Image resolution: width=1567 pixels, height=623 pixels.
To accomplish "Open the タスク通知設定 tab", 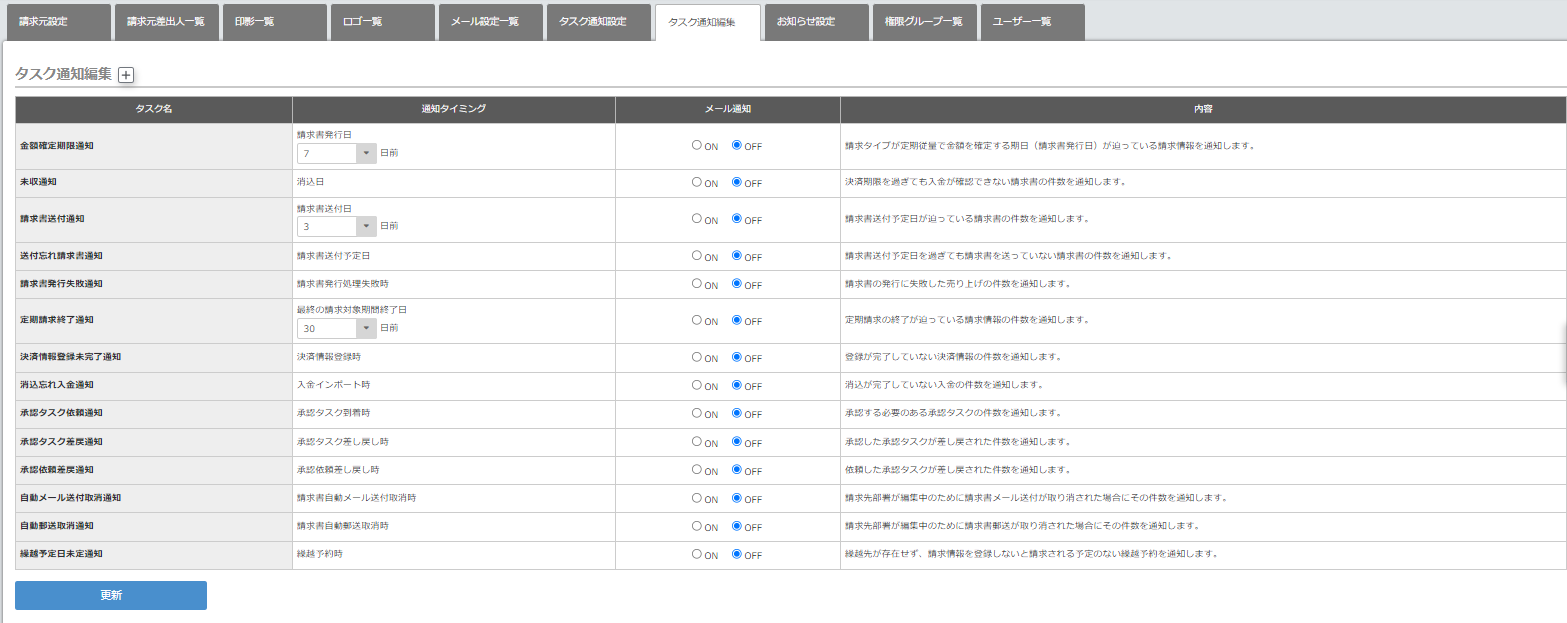I will pyautogui.click(x=597, y=22).
